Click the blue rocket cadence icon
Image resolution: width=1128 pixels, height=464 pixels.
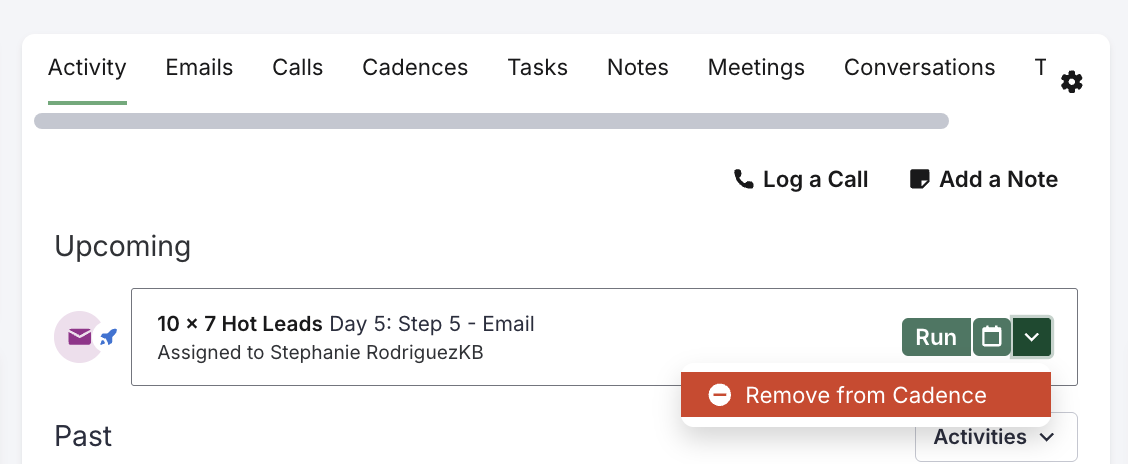(x=109, y=337)
